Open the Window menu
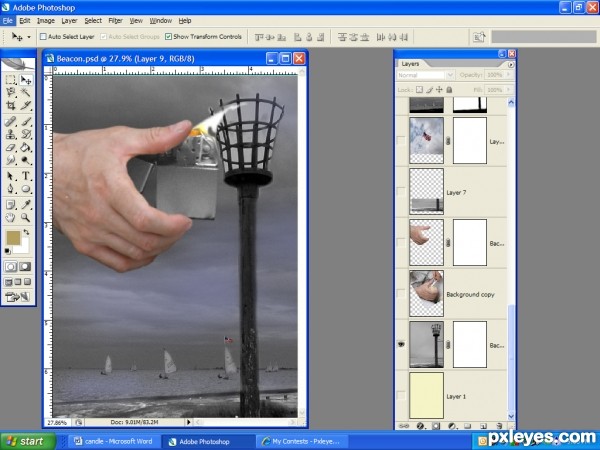 coord(161,21)
